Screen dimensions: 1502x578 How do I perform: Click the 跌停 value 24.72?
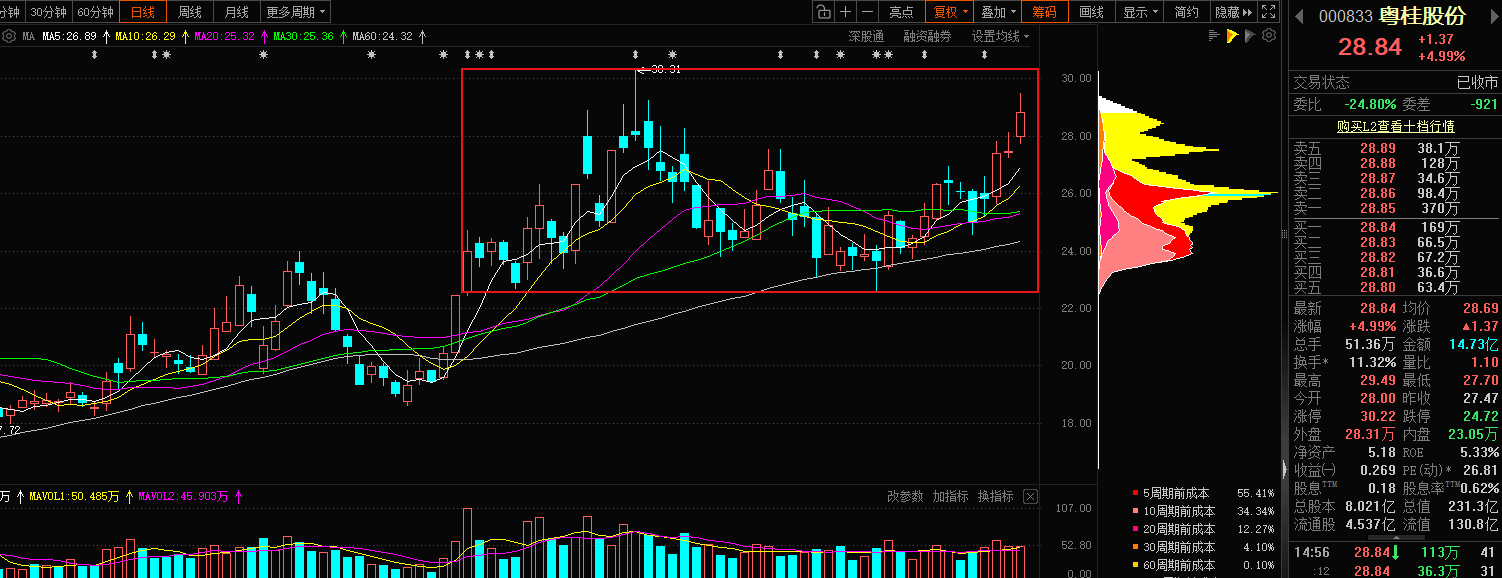(x=1480, y=416)
